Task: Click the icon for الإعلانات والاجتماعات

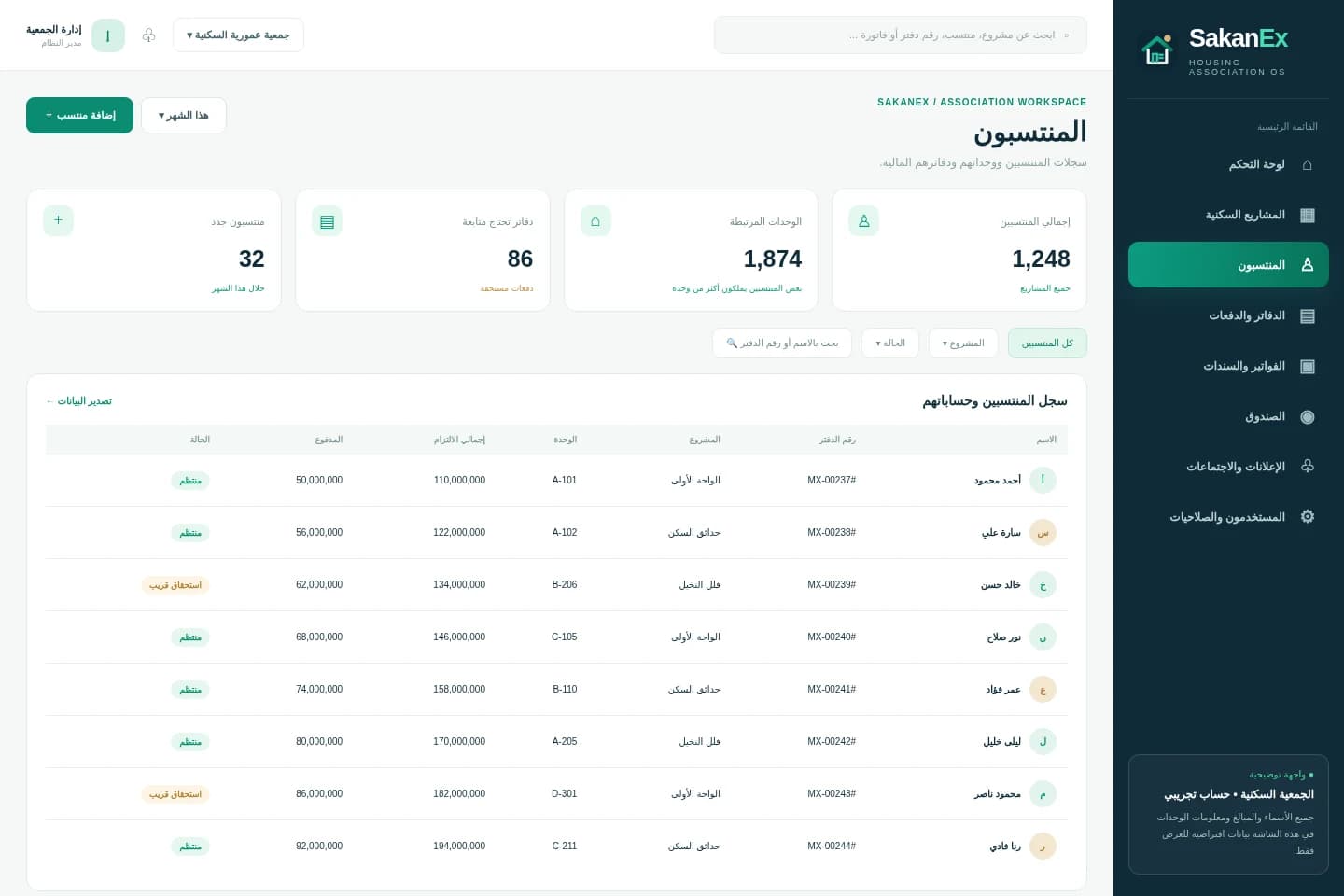Action: pos(1307,467)
